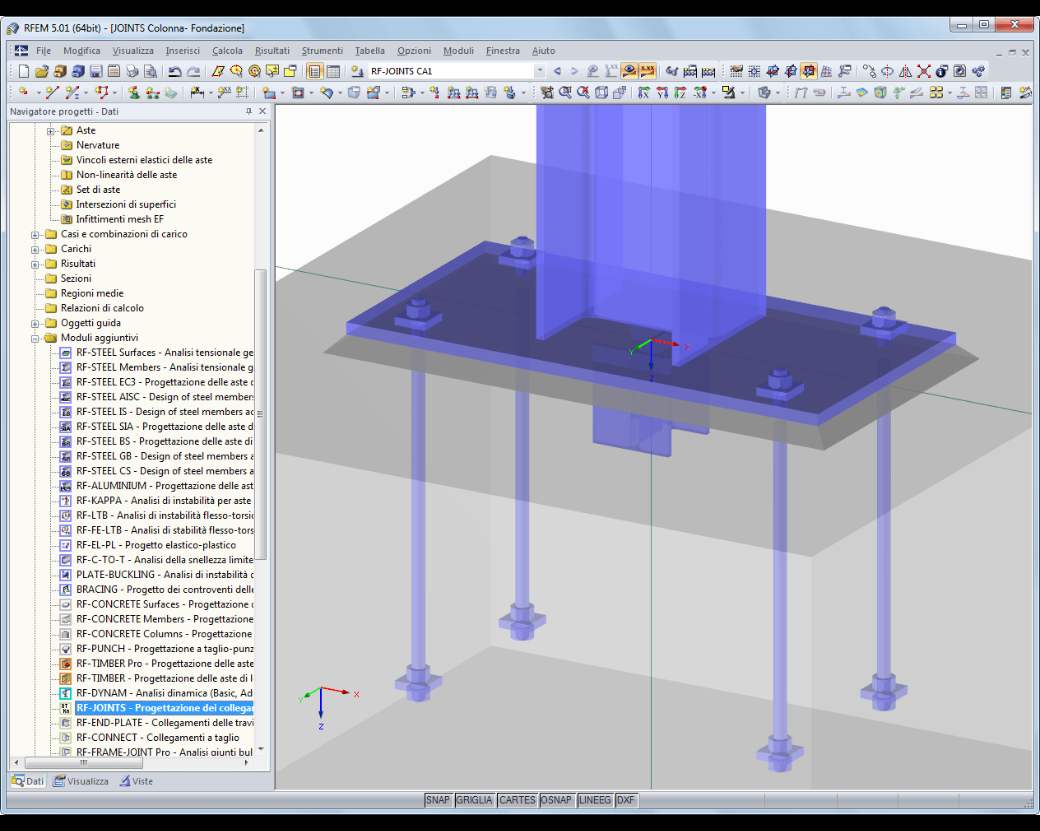Collapse the Moduli aggiuntivi folder
Screen dimensions: 1040x831
(x=35, y=338)
